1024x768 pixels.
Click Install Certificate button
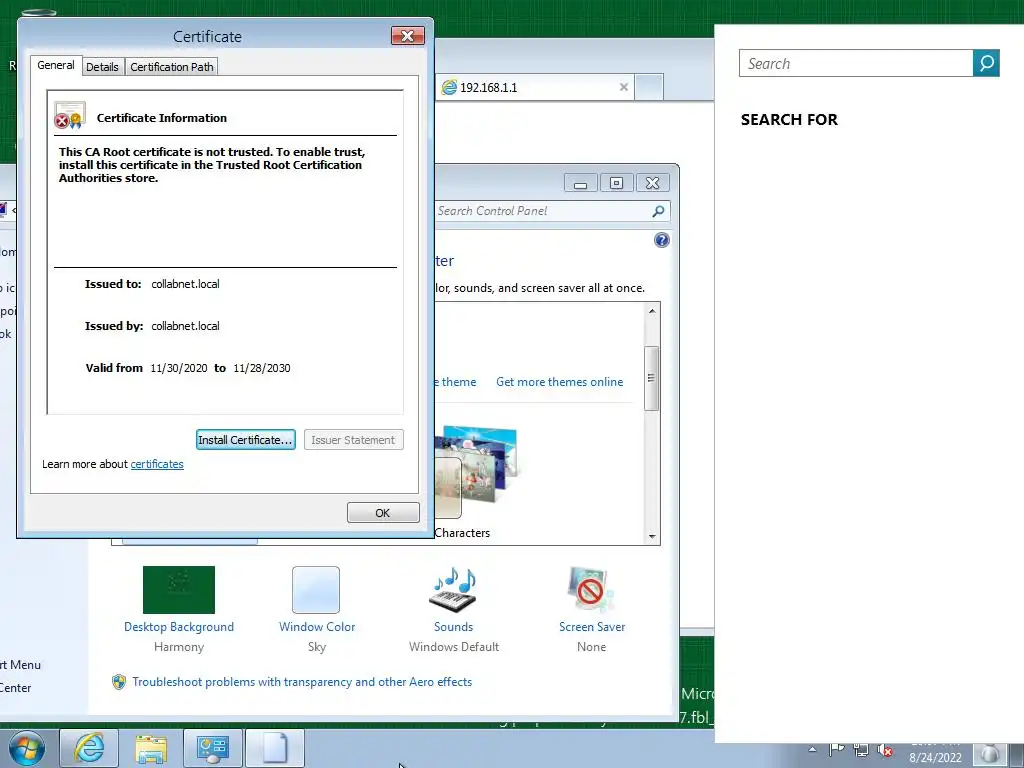246,440
